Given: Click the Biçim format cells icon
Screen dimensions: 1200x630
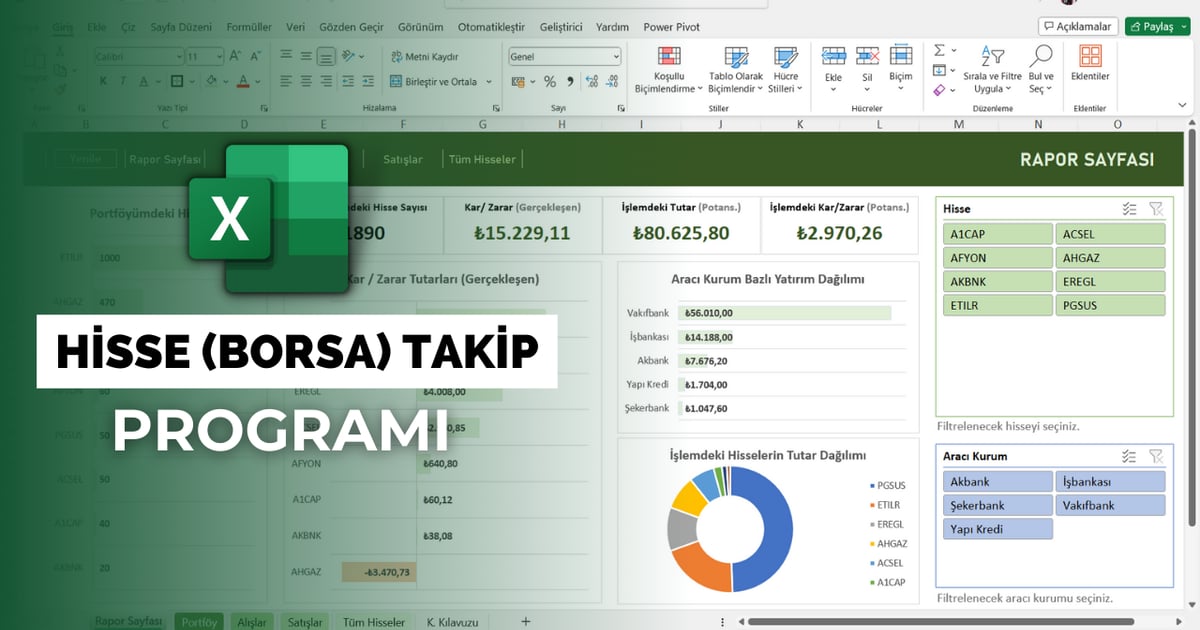Looking at the screenshot, I should (x=901, y=56).
